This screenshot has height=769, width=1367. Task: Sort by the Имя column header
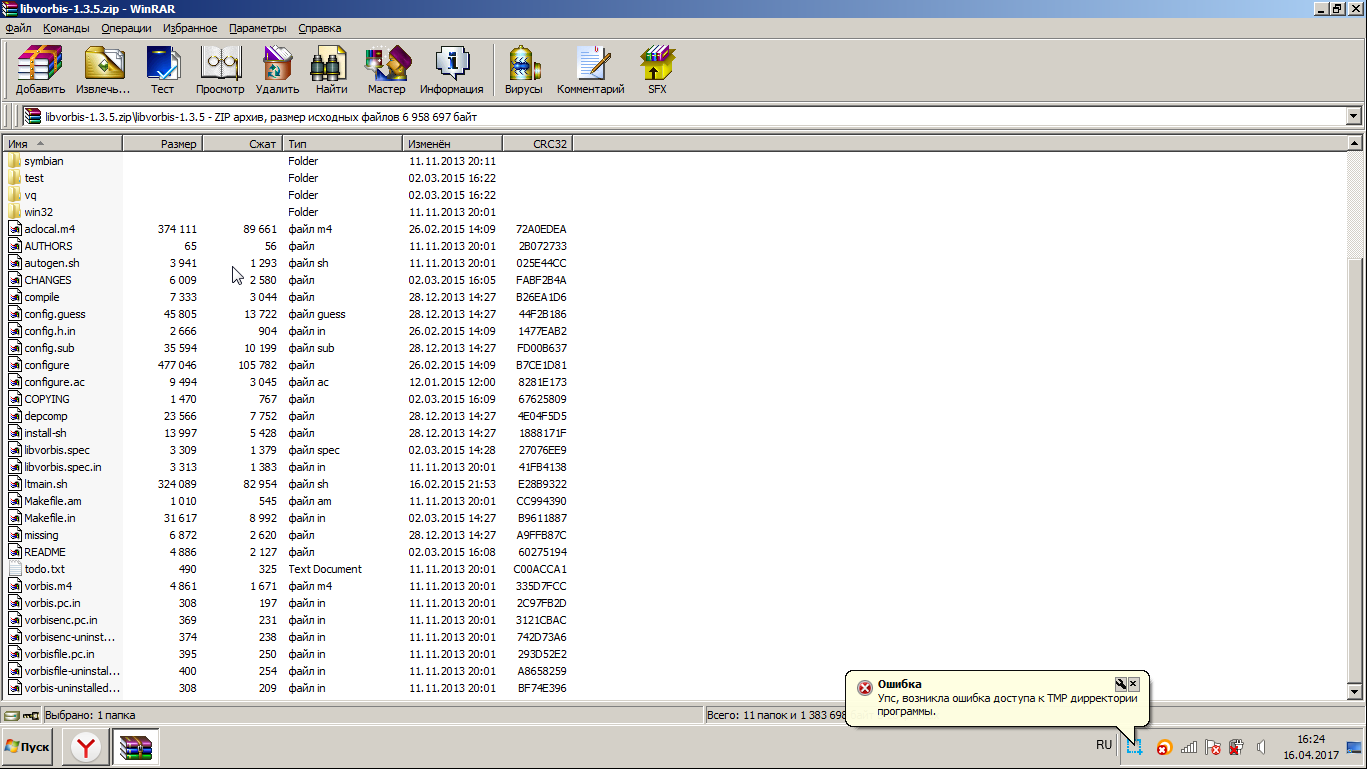pos(62,144)
